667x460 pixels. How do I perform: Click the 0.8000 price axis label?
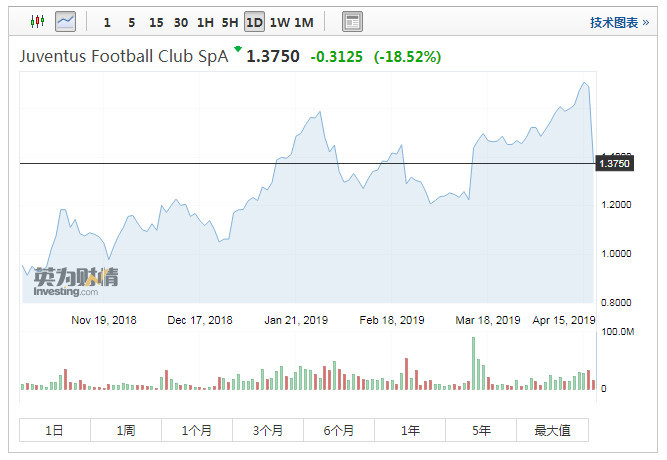pos(616,303)
